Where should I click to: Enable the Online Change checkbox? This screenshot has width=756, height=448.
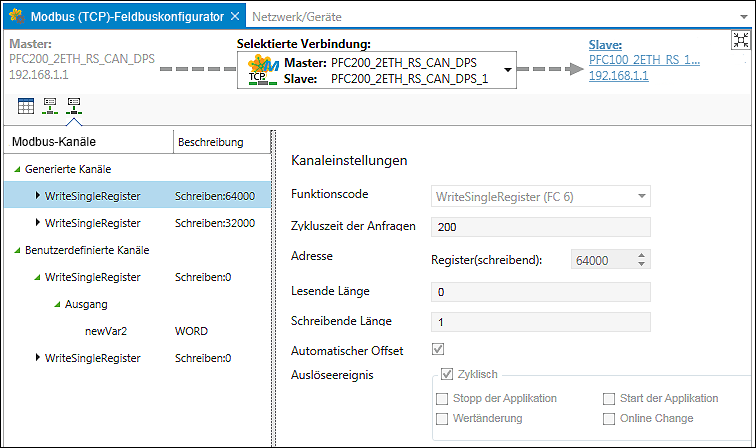click(x=609, y=419)
